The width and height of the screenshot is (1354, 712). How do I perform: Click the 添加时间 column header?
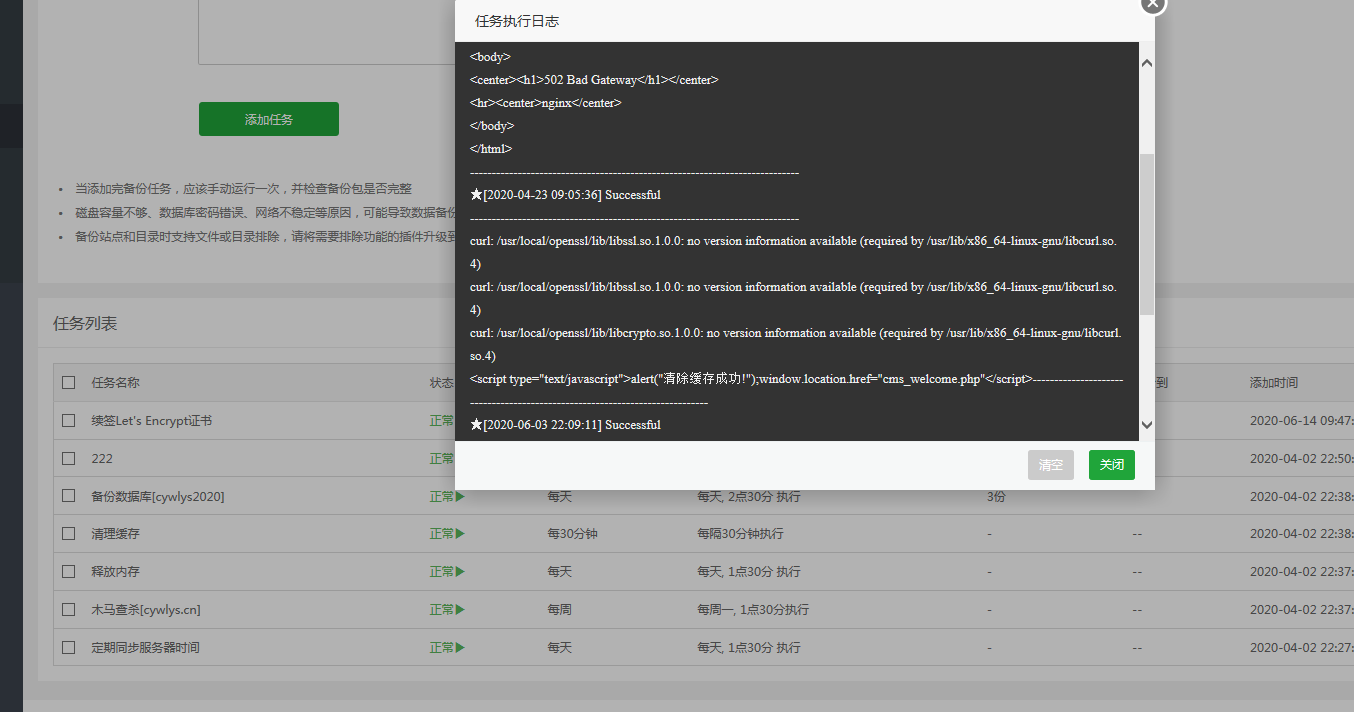(x=1274, y=382)
